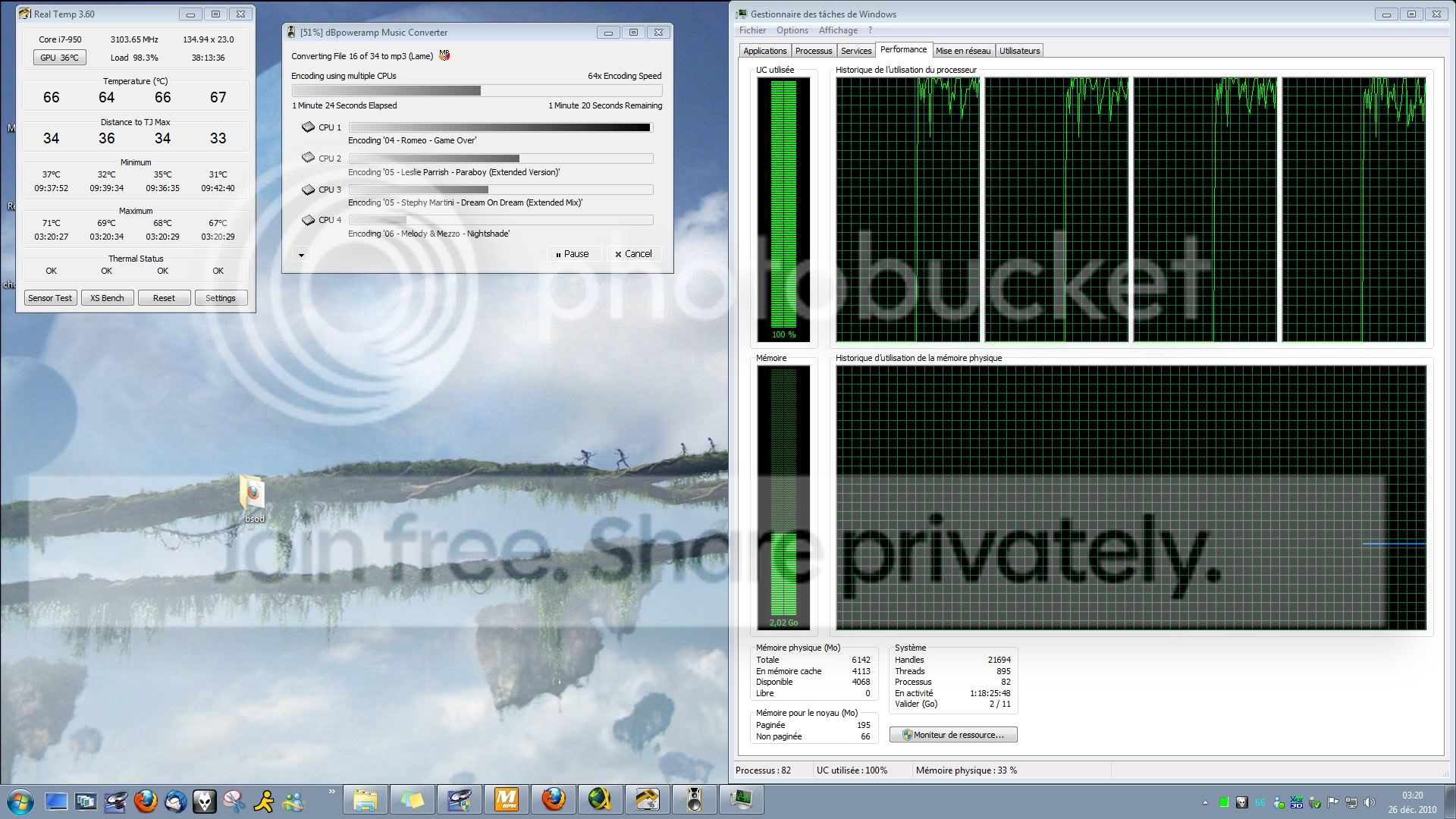Open Action Center flag tray icon
The height and width of the screenshot is (819, 1456).
(1333, 802)
